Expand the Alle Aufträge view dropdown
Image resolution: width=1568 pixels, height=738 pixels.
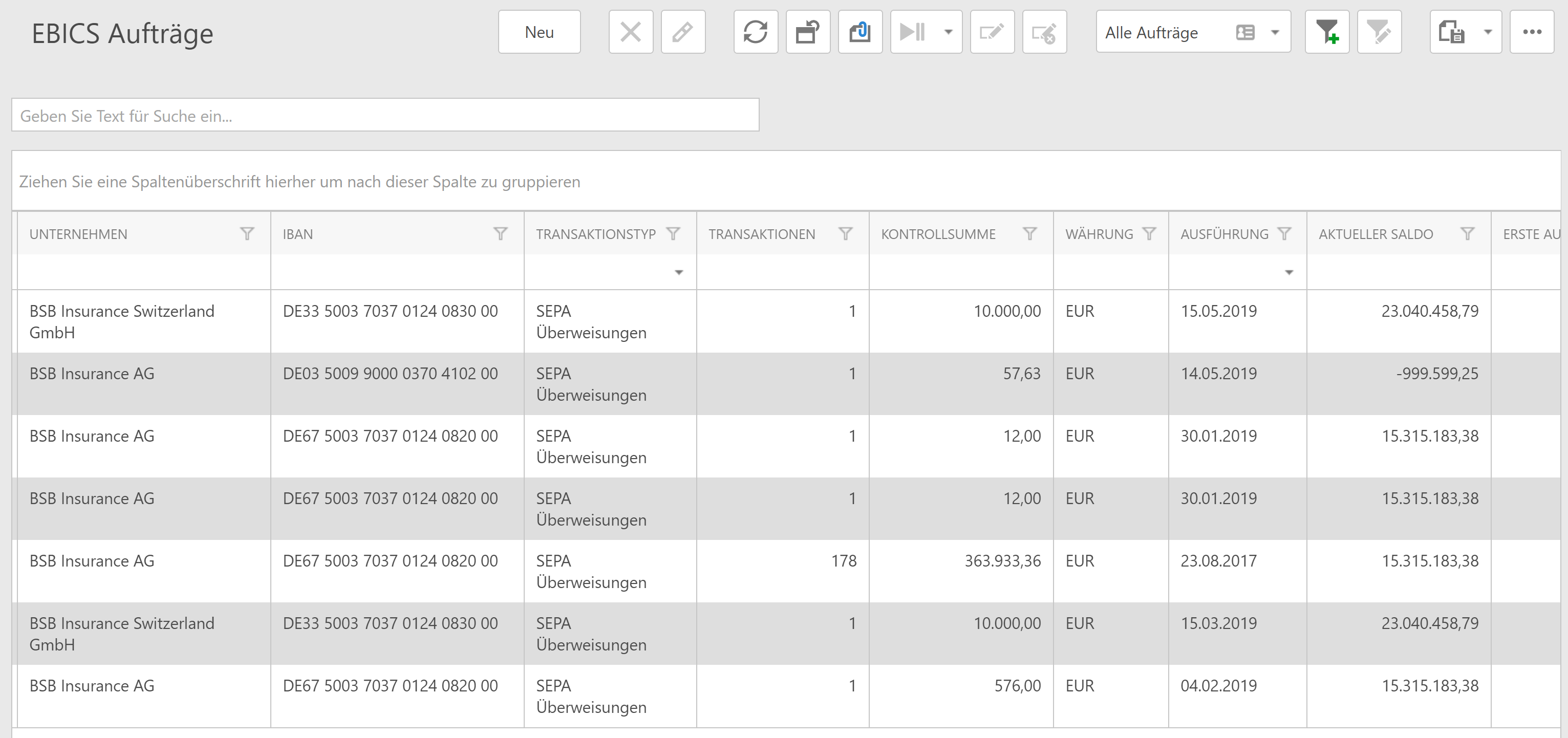(1275, 32)
